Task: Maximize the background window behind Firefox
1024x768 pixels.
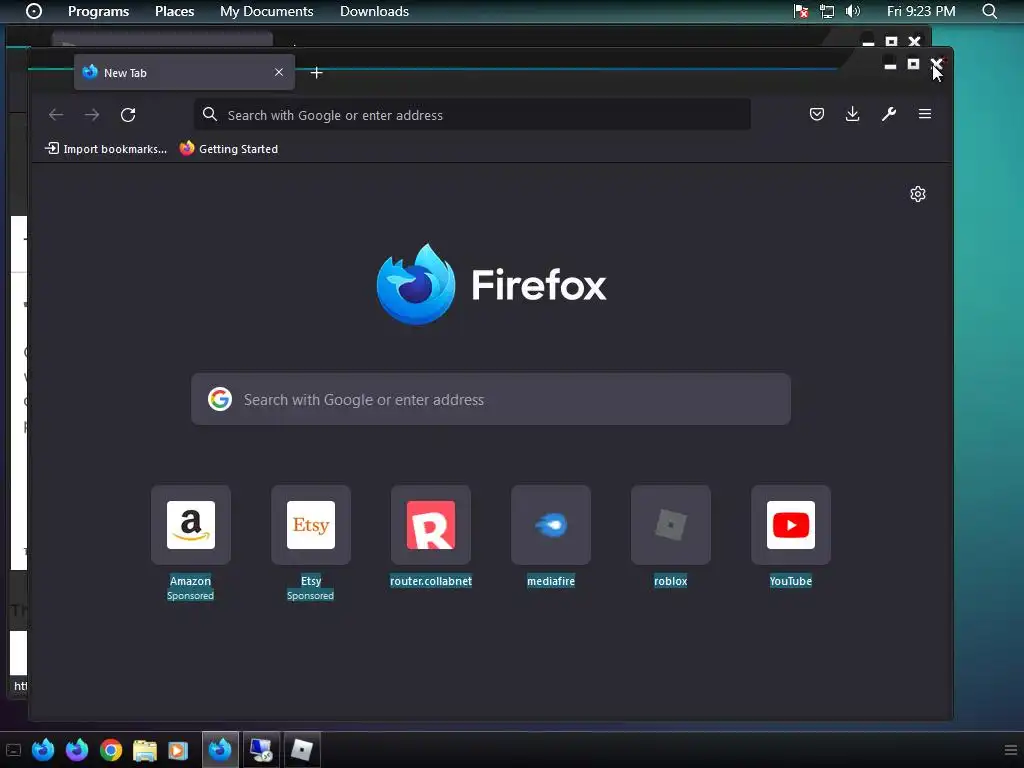Action: [891, 42]
